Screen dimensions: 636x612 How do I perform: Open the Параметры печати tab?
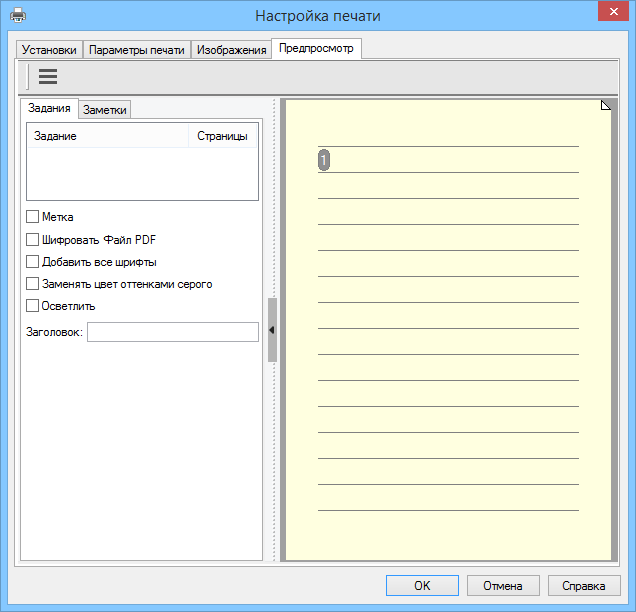(x=137, y=49)
